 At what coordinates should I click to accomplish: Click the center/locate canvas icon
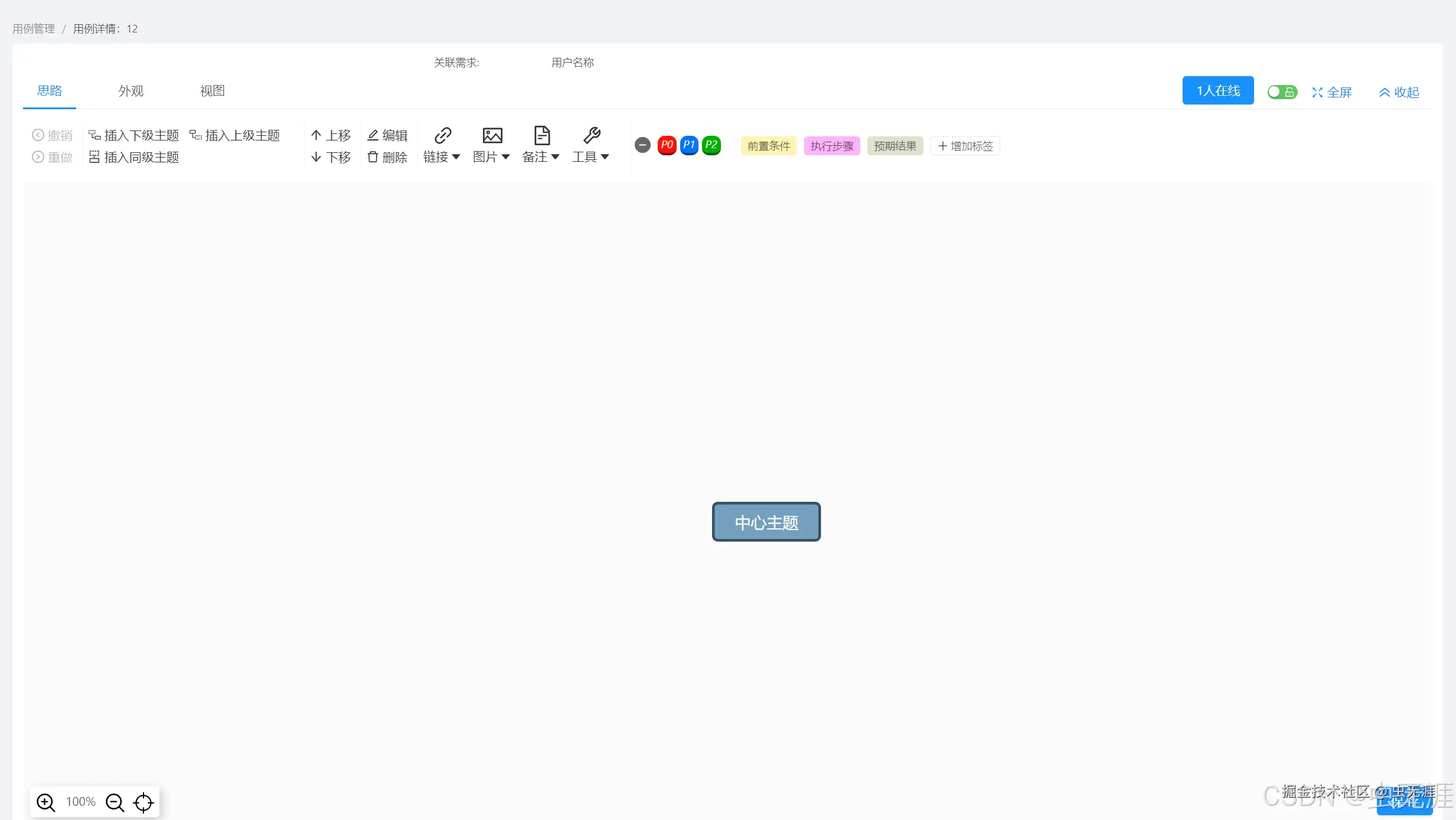142,802
